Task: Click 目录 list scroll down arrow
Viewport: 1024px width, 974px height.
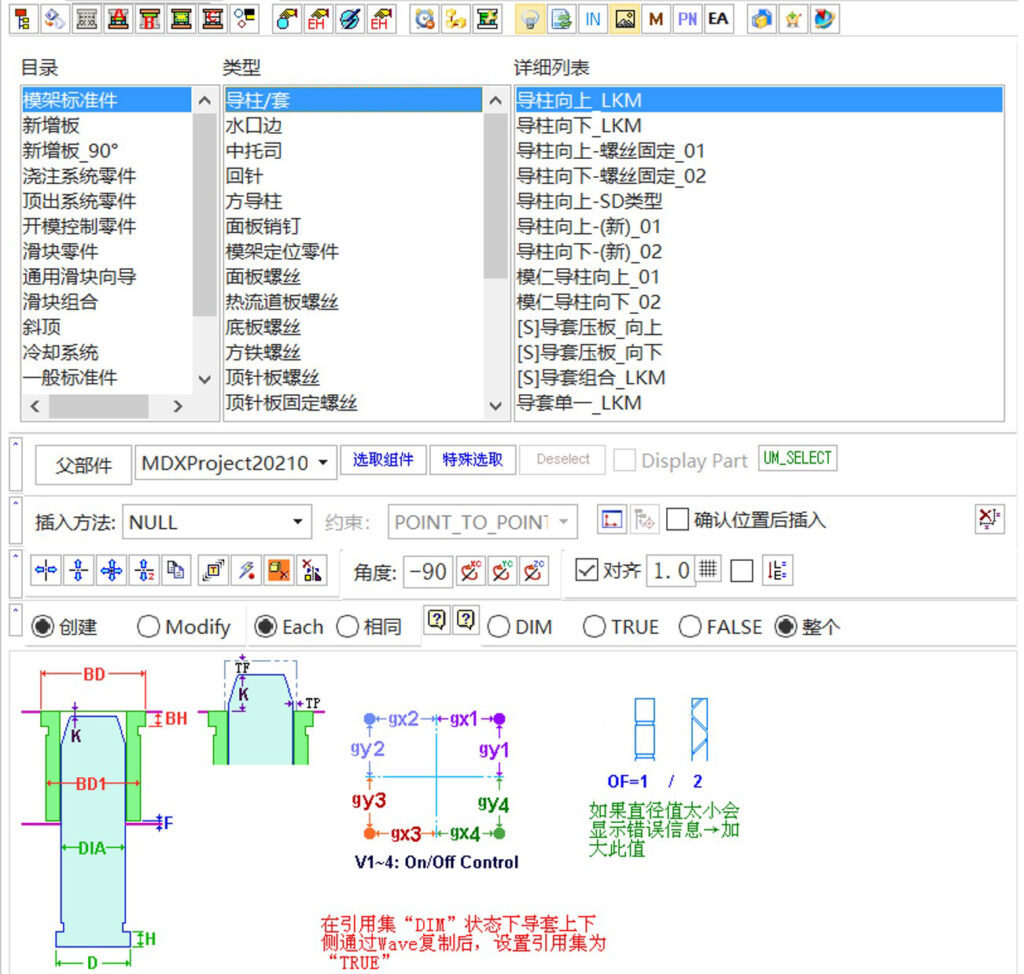Action: coord(204,379)
